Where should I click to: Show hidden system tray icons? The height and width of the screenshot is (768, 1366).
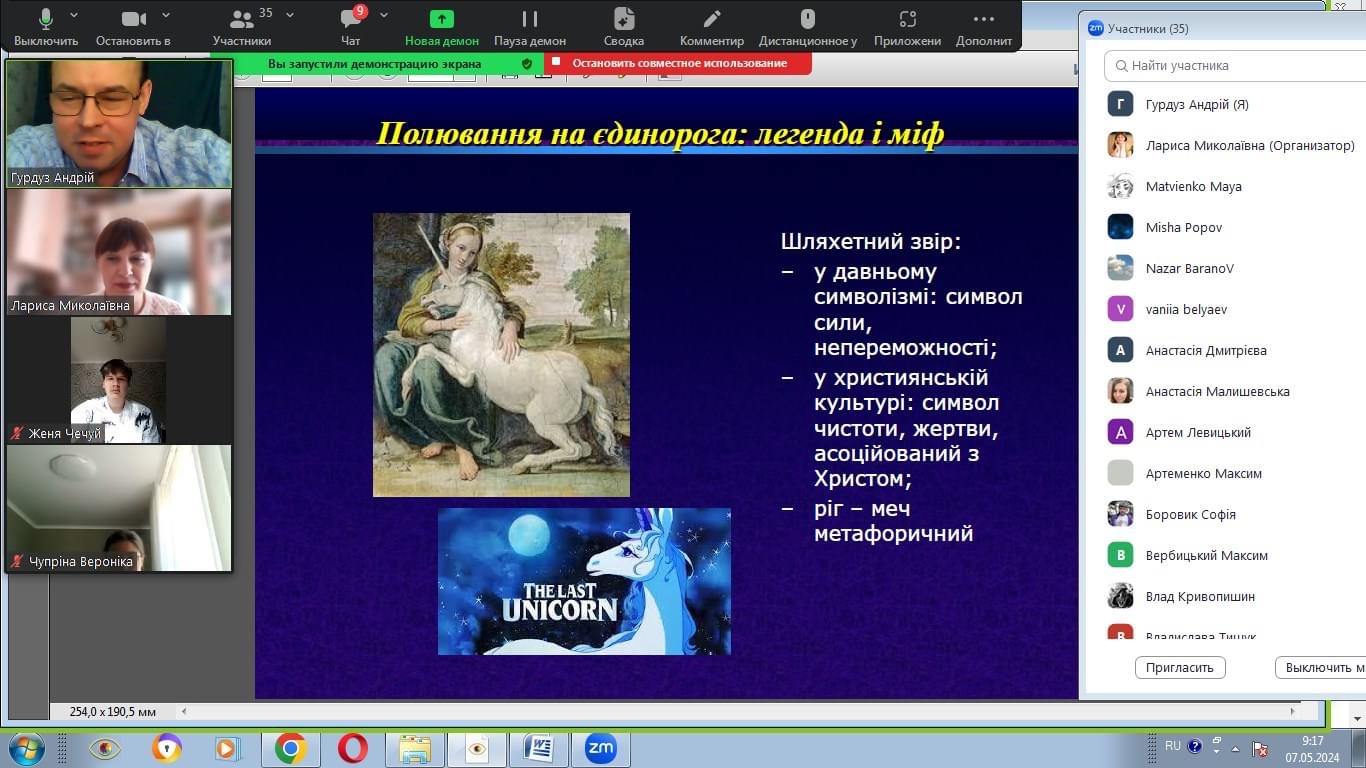[x=1236, y=748]
